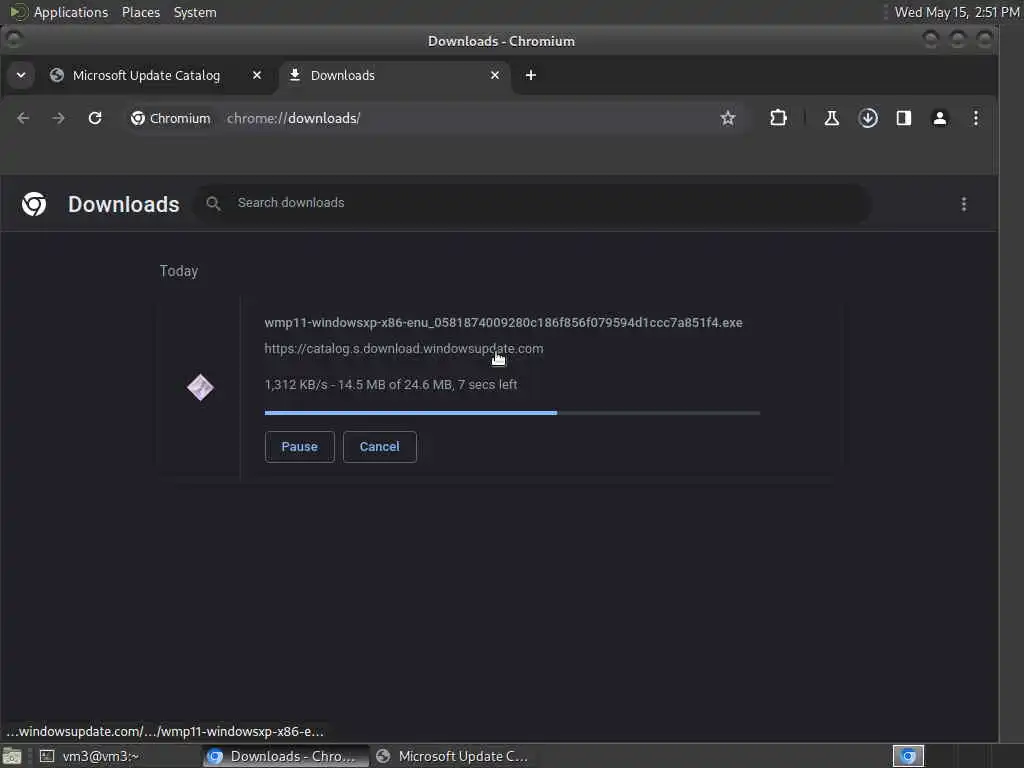
Task: Open the System menu
Action: point(195,12)
